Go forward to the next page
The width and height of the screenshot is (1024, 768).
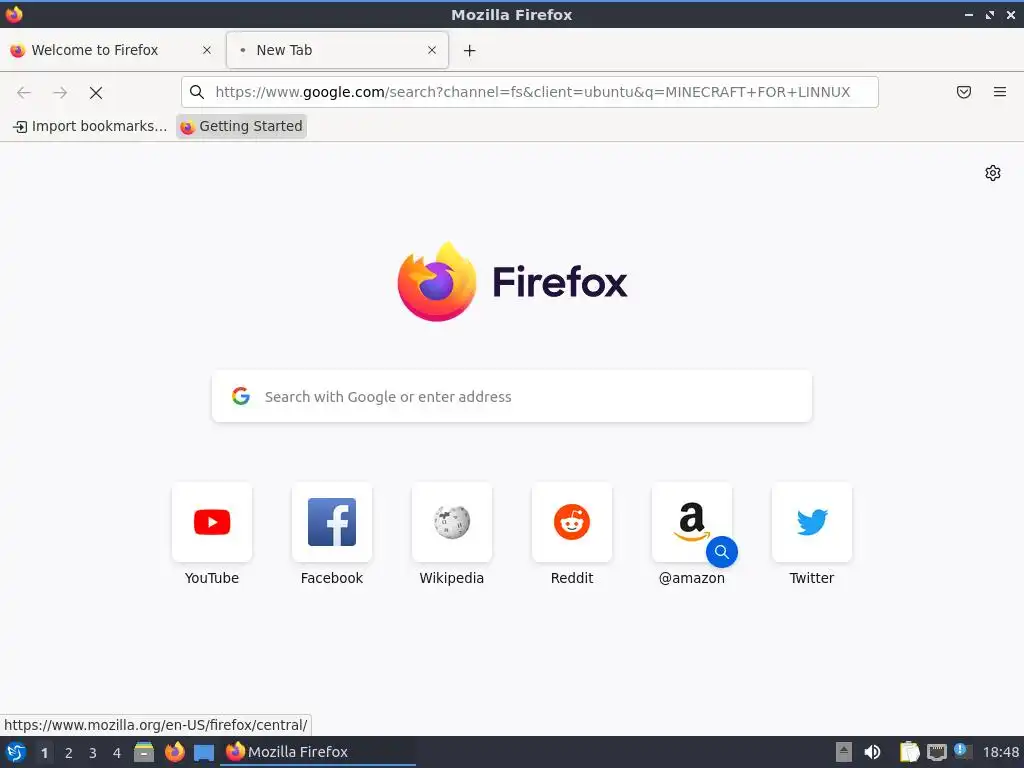pyautogui.click(x=60, y=93)
